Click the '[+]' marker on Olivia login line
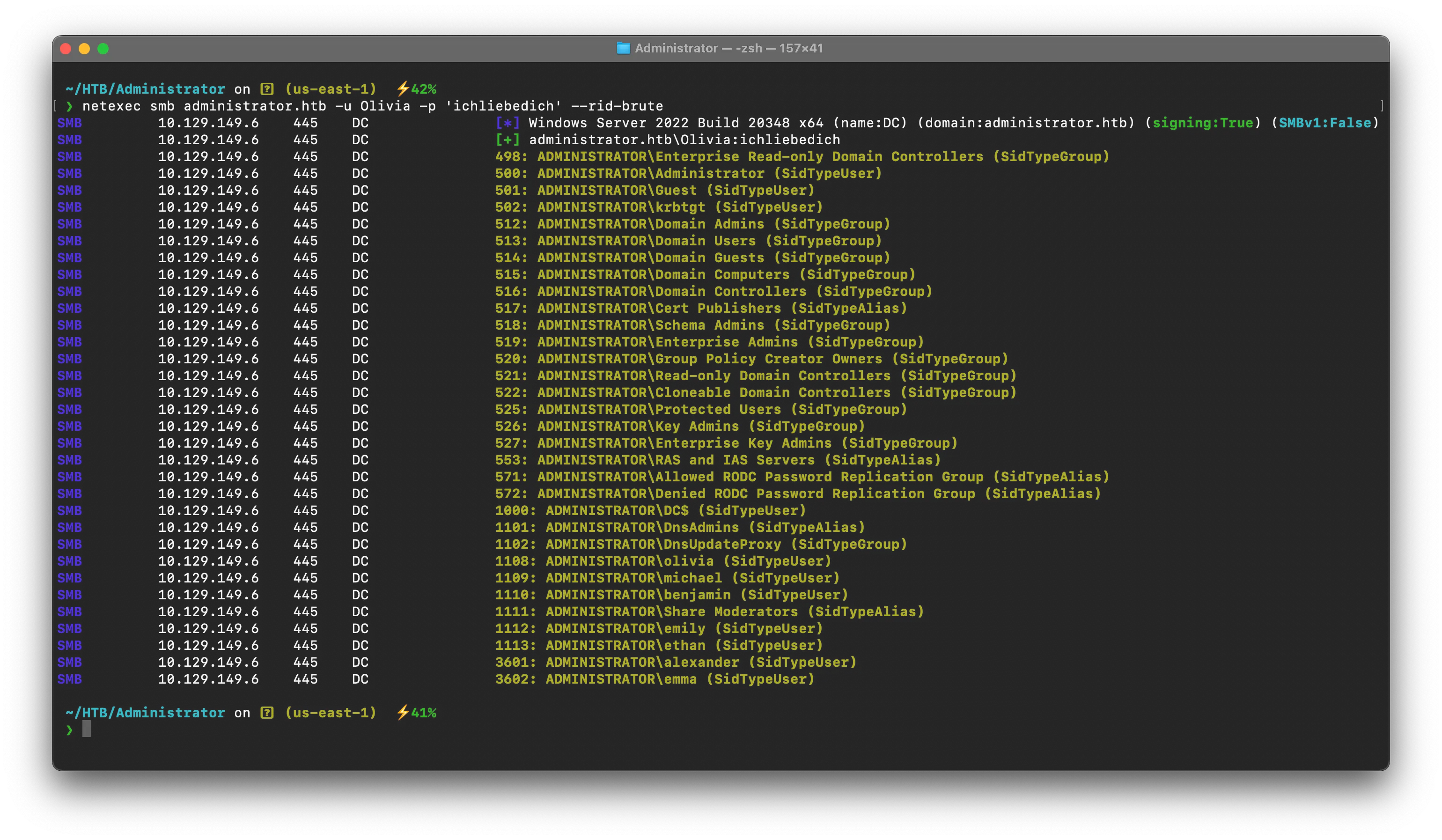This screenshot has height=840, width=1442. pos(508,140)
